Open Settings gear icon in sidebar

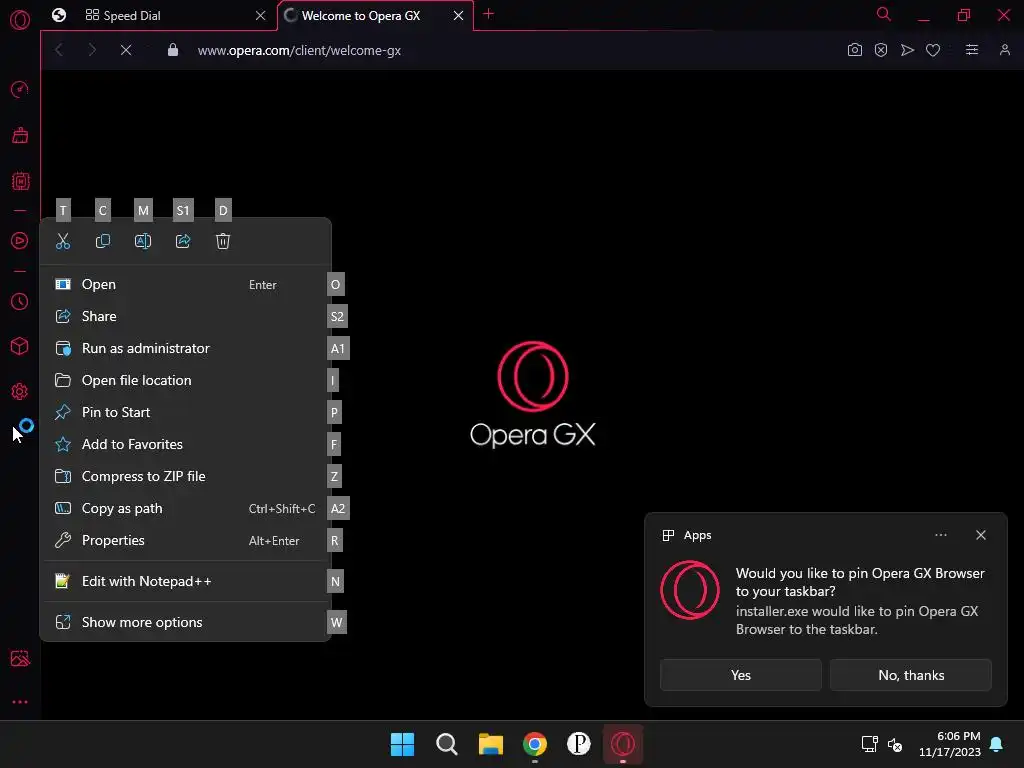20,391
